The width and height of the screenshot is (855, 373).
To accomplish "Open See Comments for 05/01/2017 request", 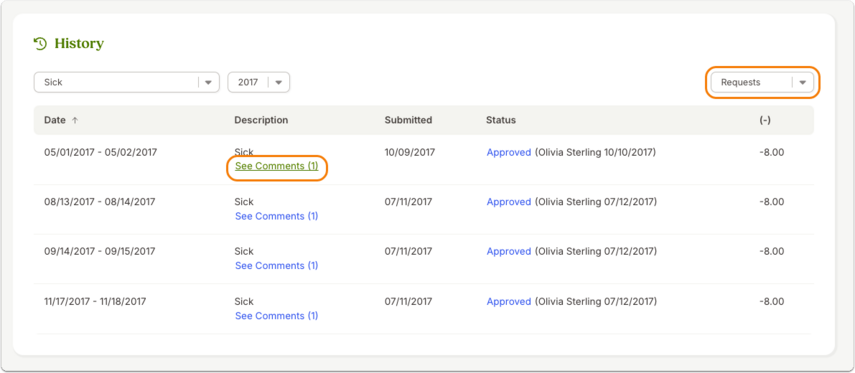I will coord(276,166).
